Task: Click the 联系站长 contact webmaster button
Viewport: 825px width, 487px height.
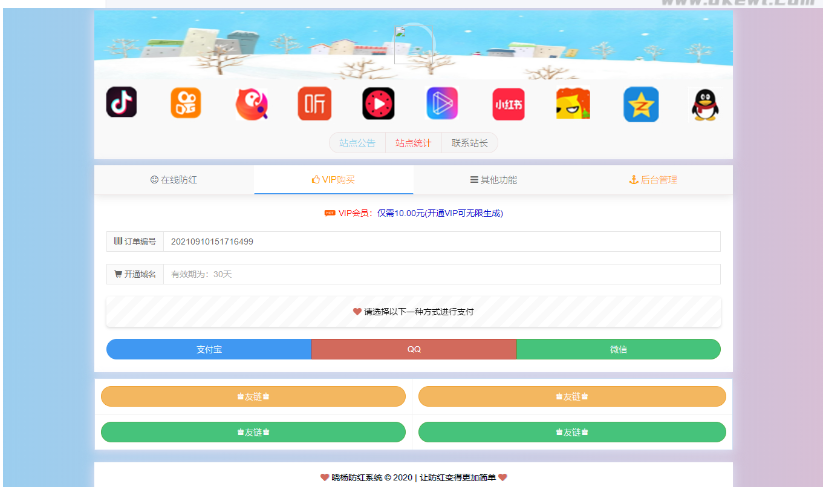Action: point(469,143)
